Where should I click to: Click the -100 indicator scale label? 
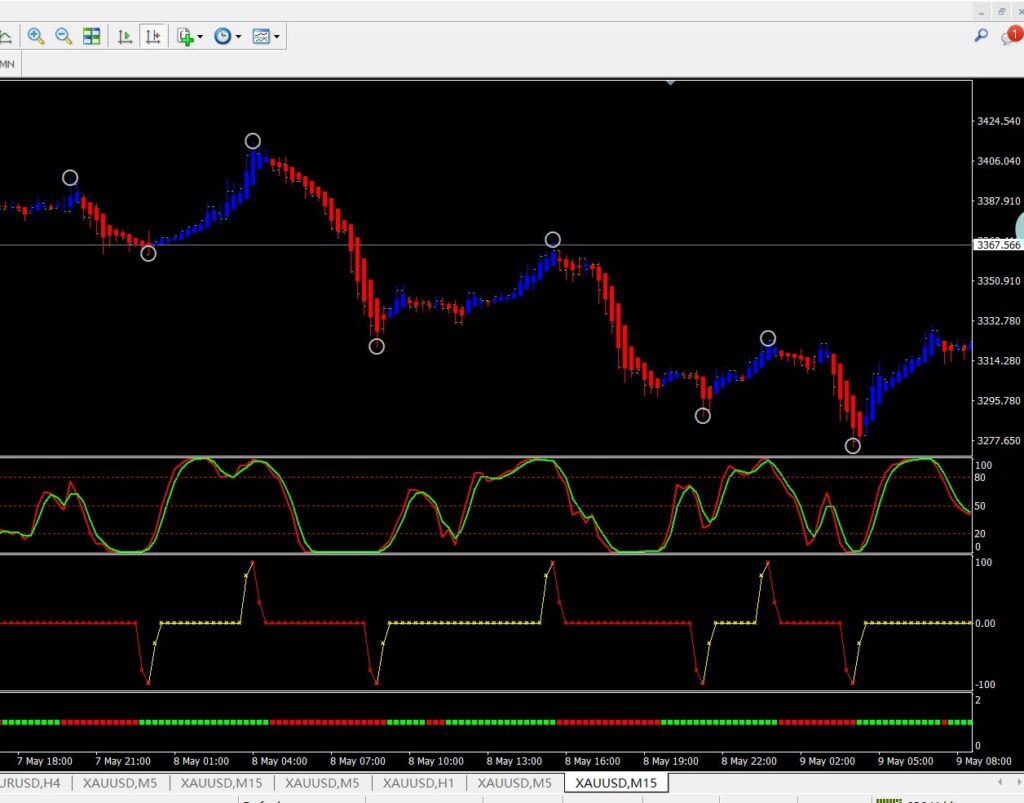[985, 685]
